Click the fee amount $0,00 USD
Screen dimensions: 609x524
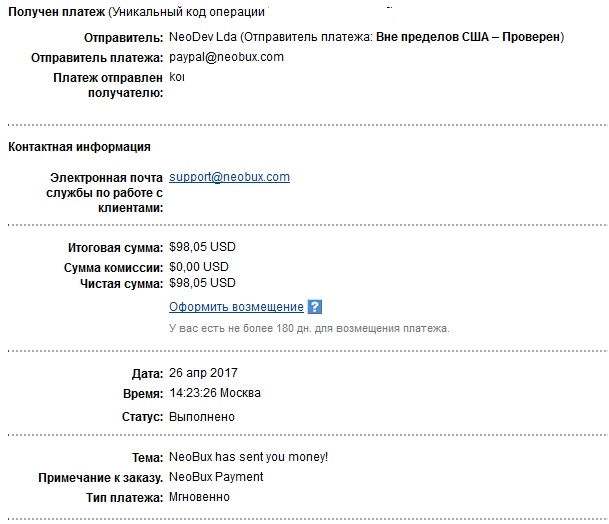(x=198, y=267)
